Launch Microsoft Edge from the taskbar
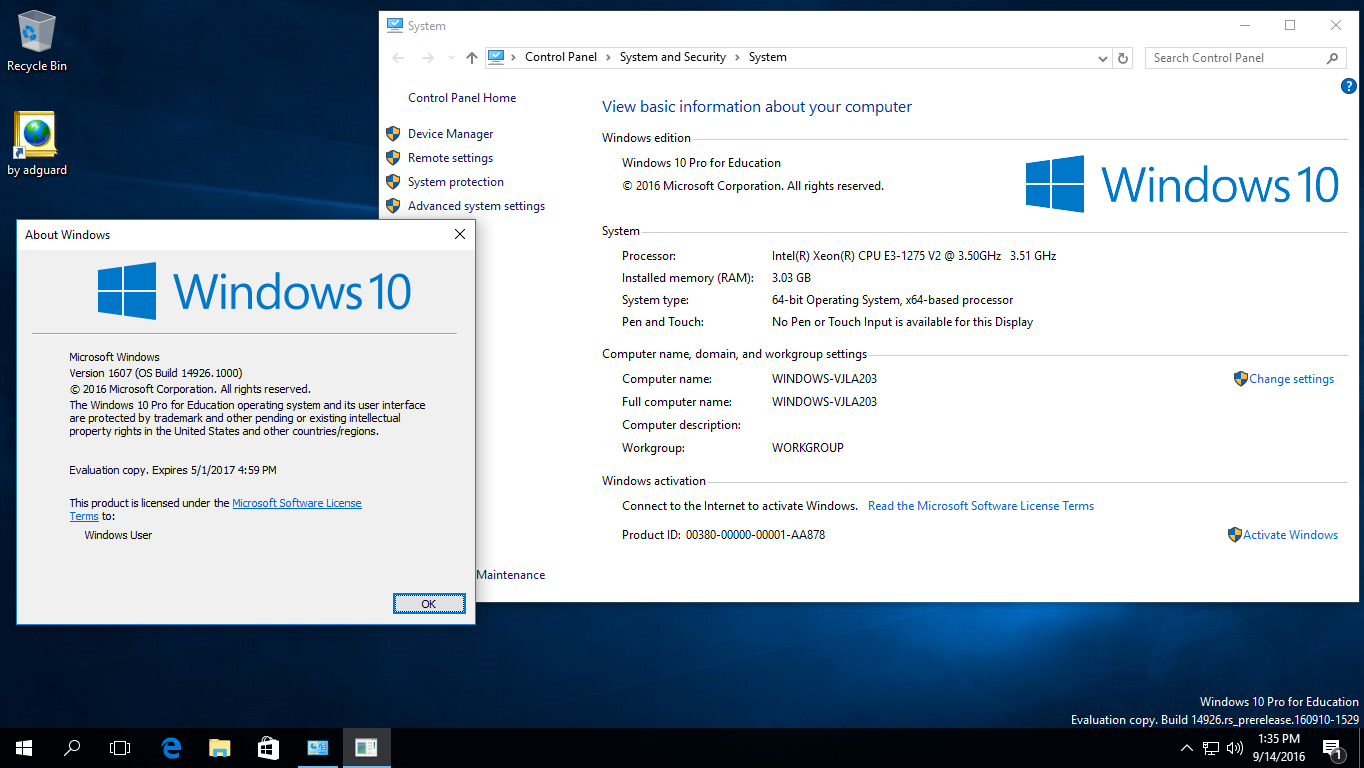The height and width of the screenshot is (768, 1364). (171, 747)
